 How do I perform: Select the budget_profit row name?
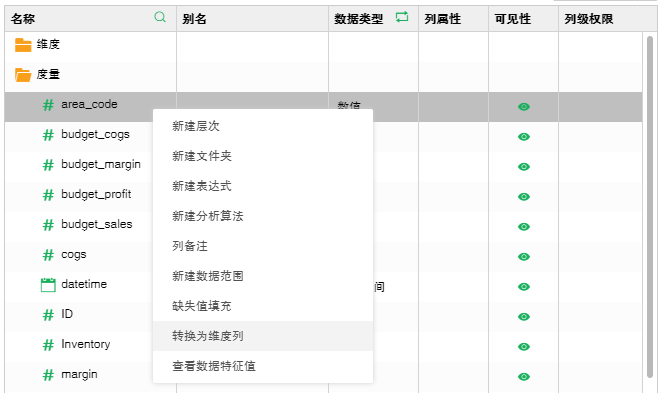(96, 195)
